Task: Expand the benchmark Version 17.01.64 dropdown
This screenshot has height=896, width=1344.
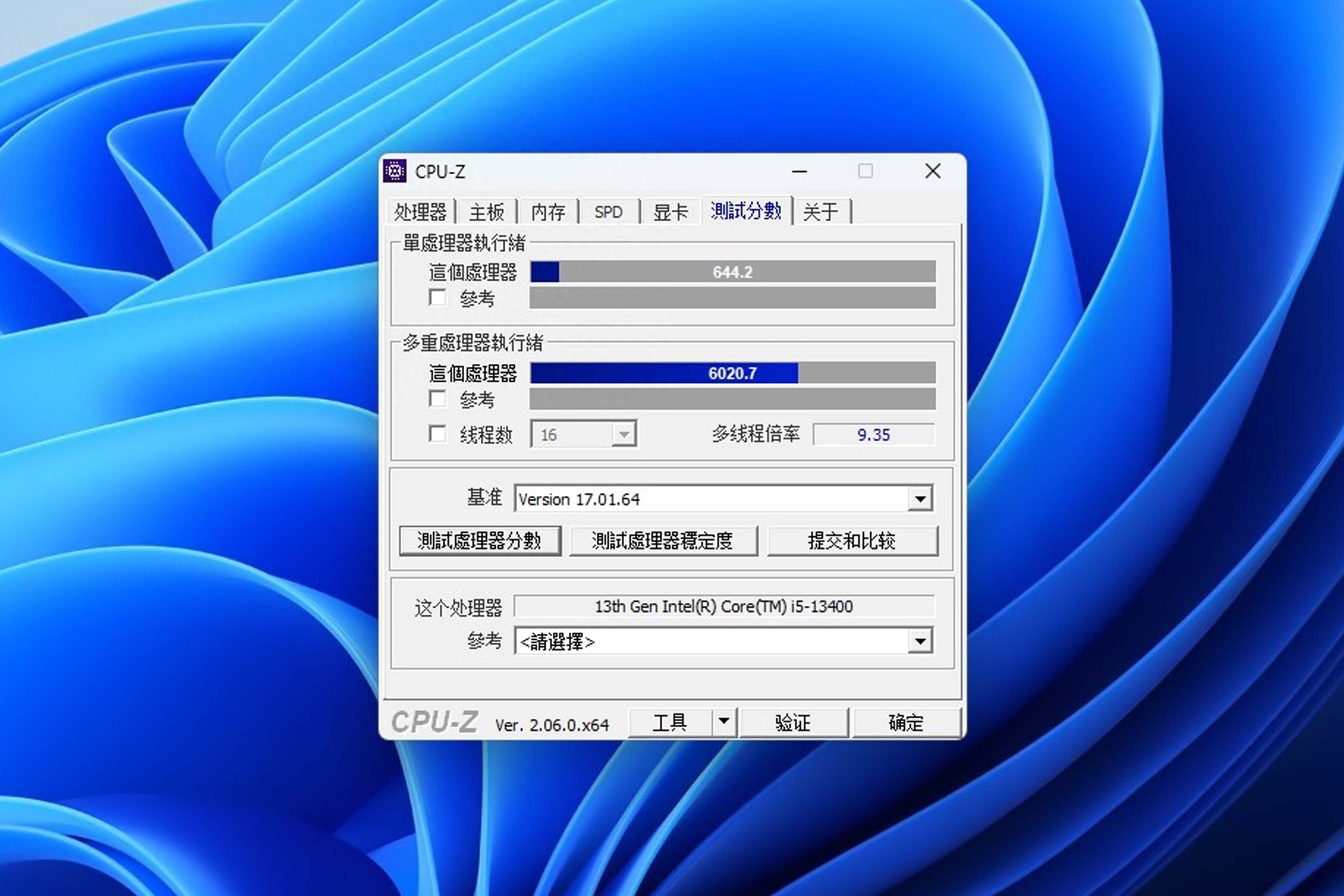Action: [x=920, y=499]
